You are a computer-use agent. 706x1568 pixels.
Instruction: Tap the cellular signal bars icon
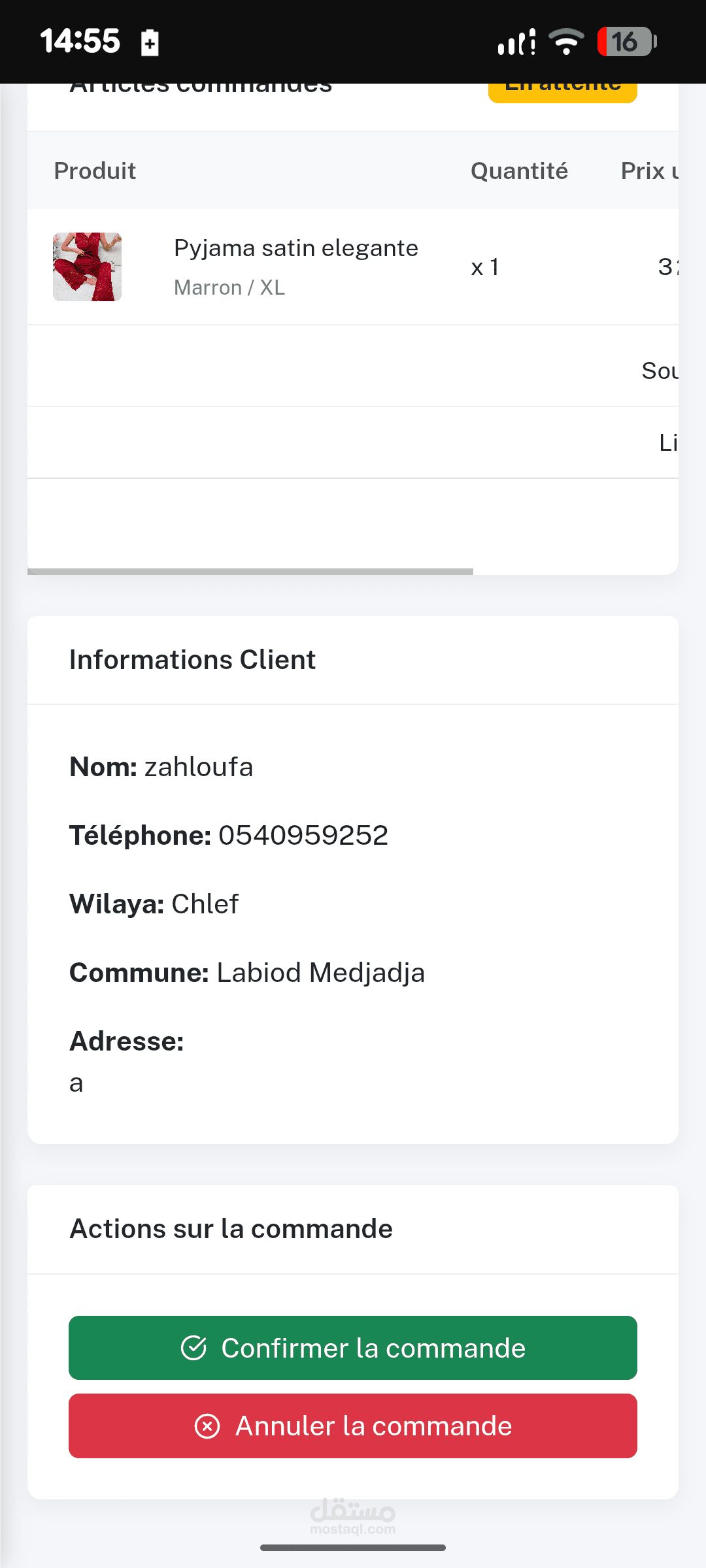coord(516,42)
